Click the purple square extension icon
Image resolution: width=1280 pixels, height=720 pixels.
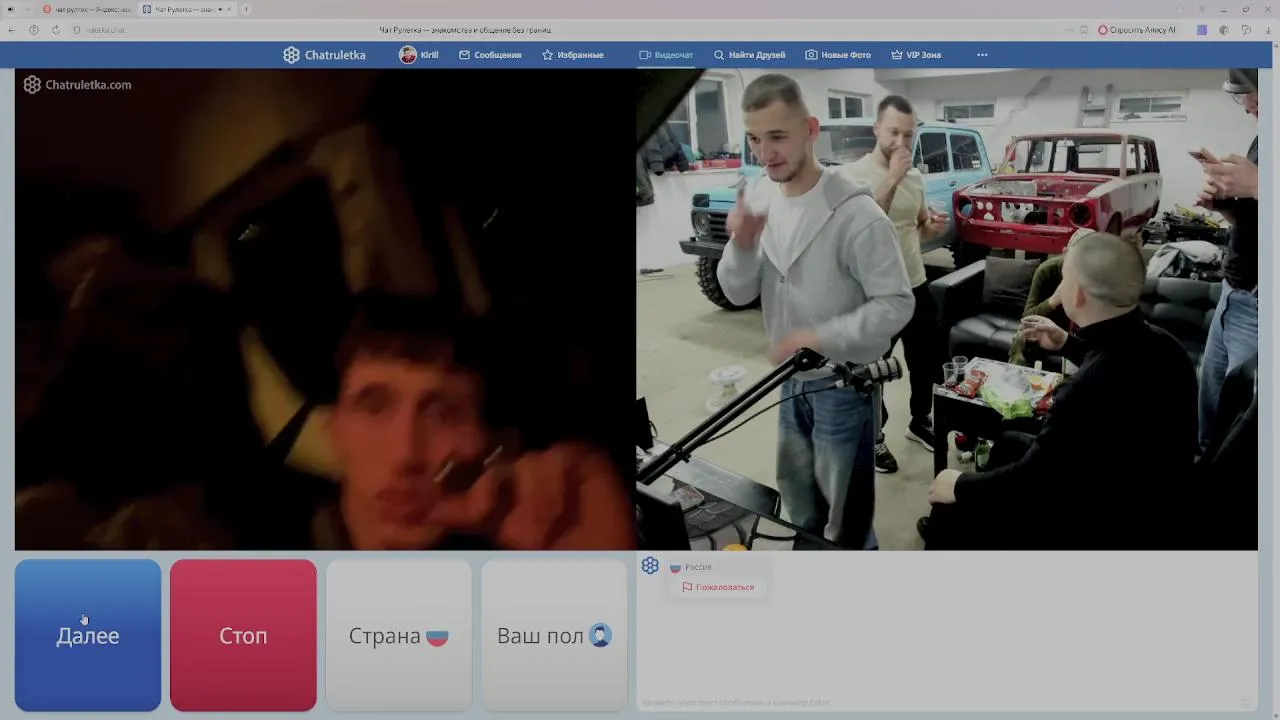[x=1202, y=30]
